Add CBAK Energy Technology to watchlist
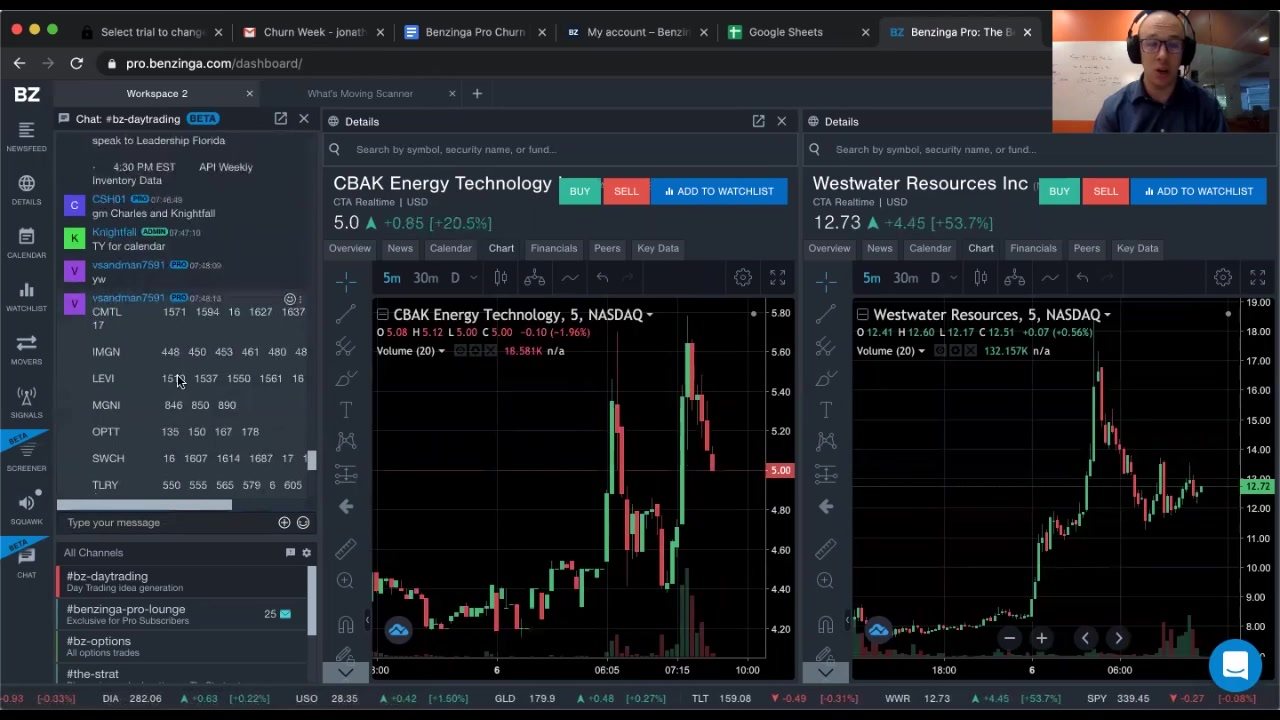Image resolution: width=1280 pixels, height=720 pixels. (719, 191)
